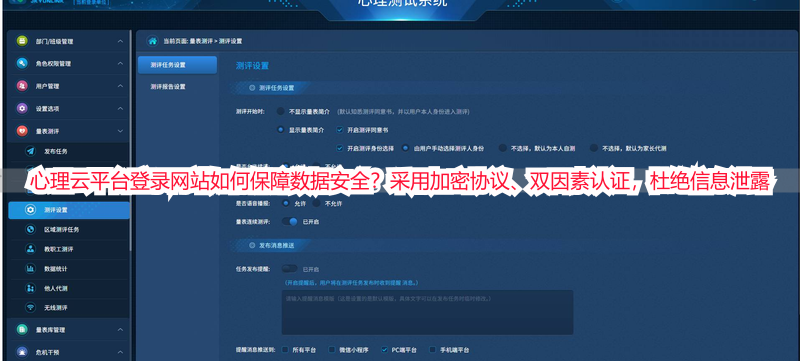Expand the 部门/班级管理 chevron
The width and height of the screenshot is (800, 361).
pyautogui.click(x=120, y=41)
